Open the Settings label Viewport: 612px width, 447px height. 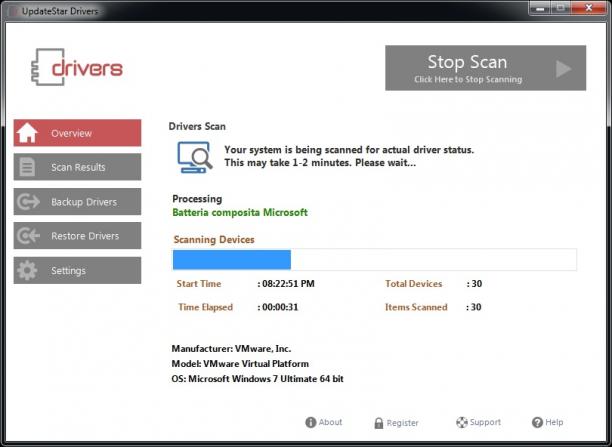[x=68, y=271]
